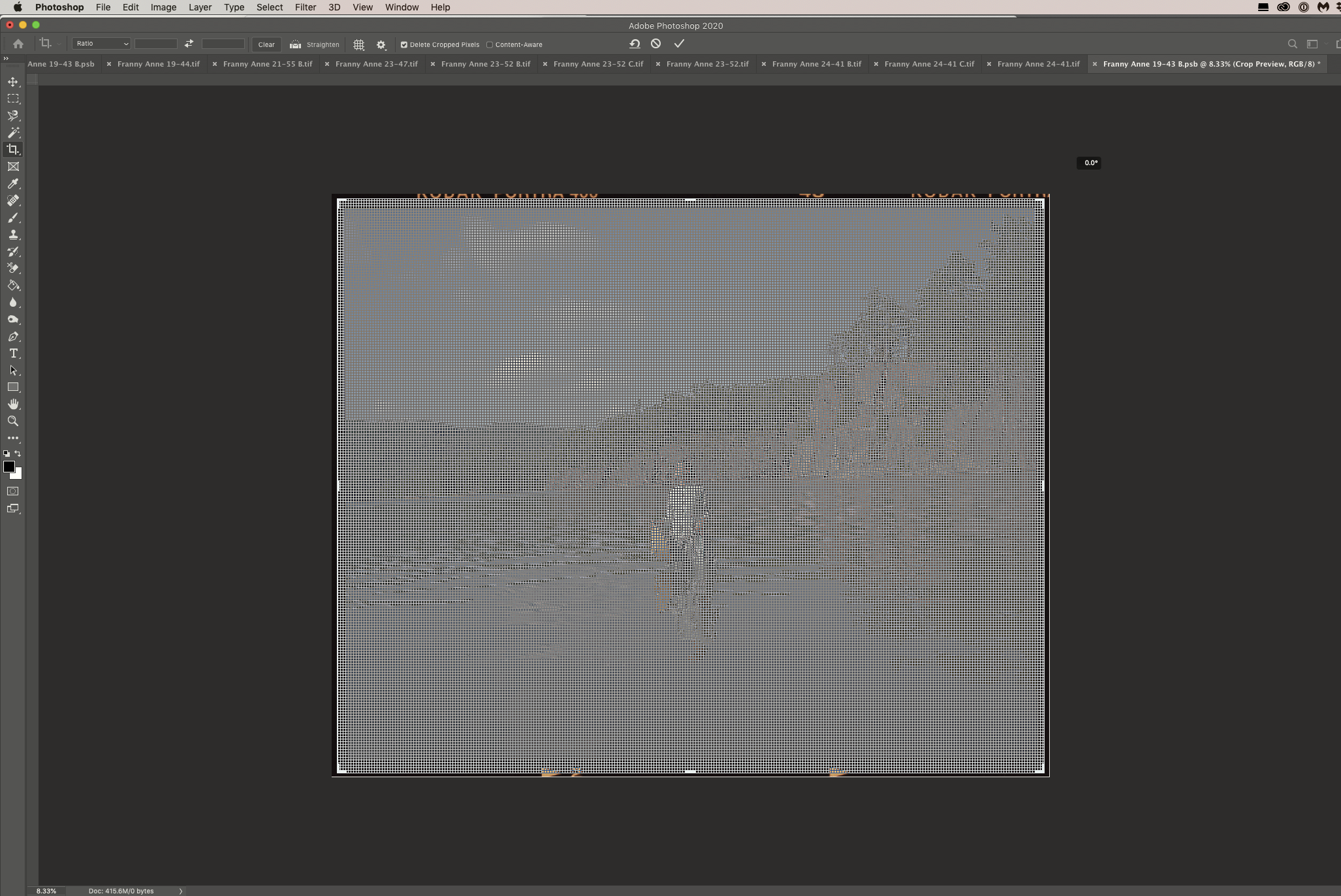Open the crop overlay options grid
1341x896 pixels.
click(358, 44)
